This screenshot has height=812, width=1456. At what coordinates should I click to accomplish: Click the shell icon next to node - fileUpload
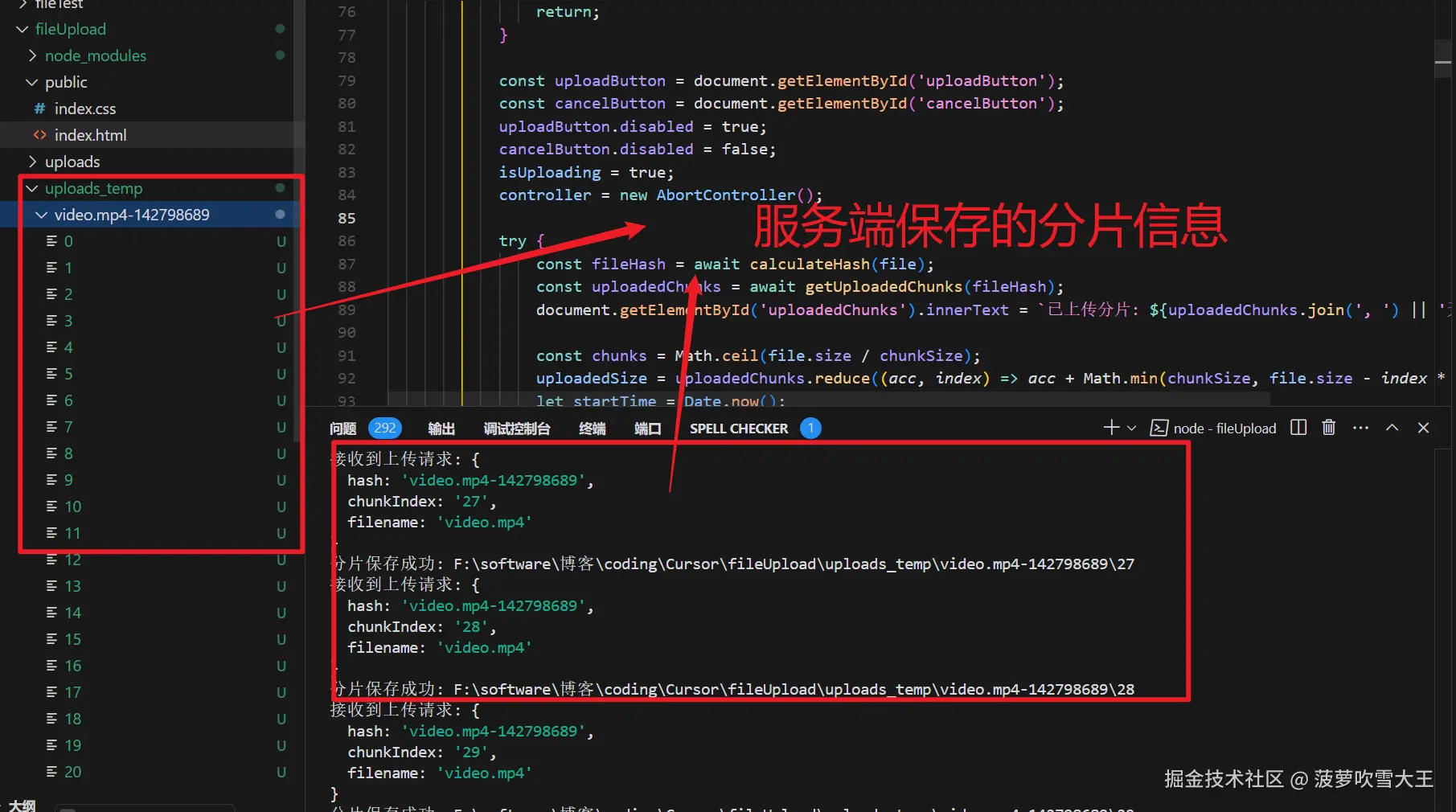1159,428
